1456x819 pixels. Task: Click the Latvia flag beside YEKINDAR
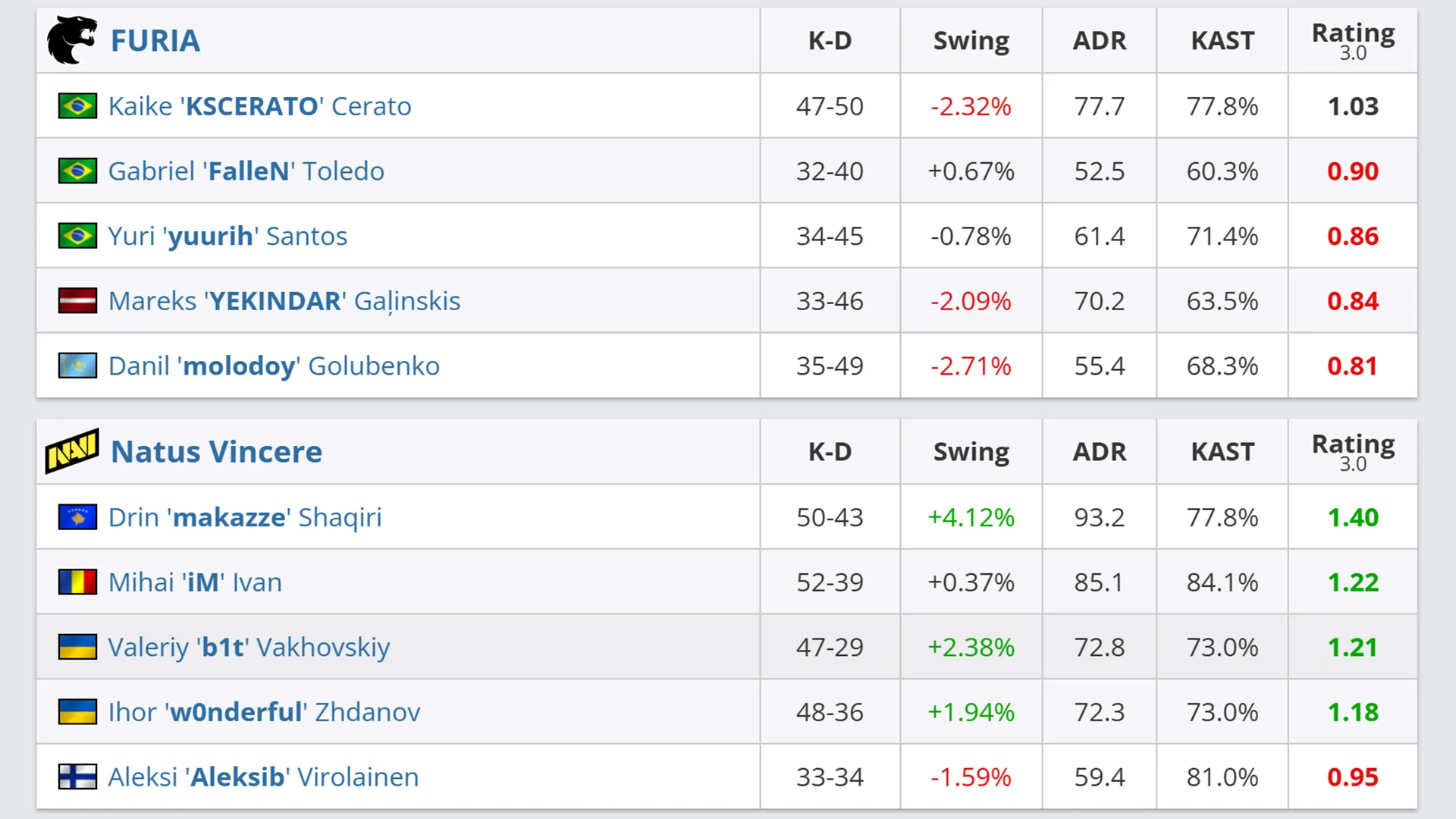[x=77, y=301]
